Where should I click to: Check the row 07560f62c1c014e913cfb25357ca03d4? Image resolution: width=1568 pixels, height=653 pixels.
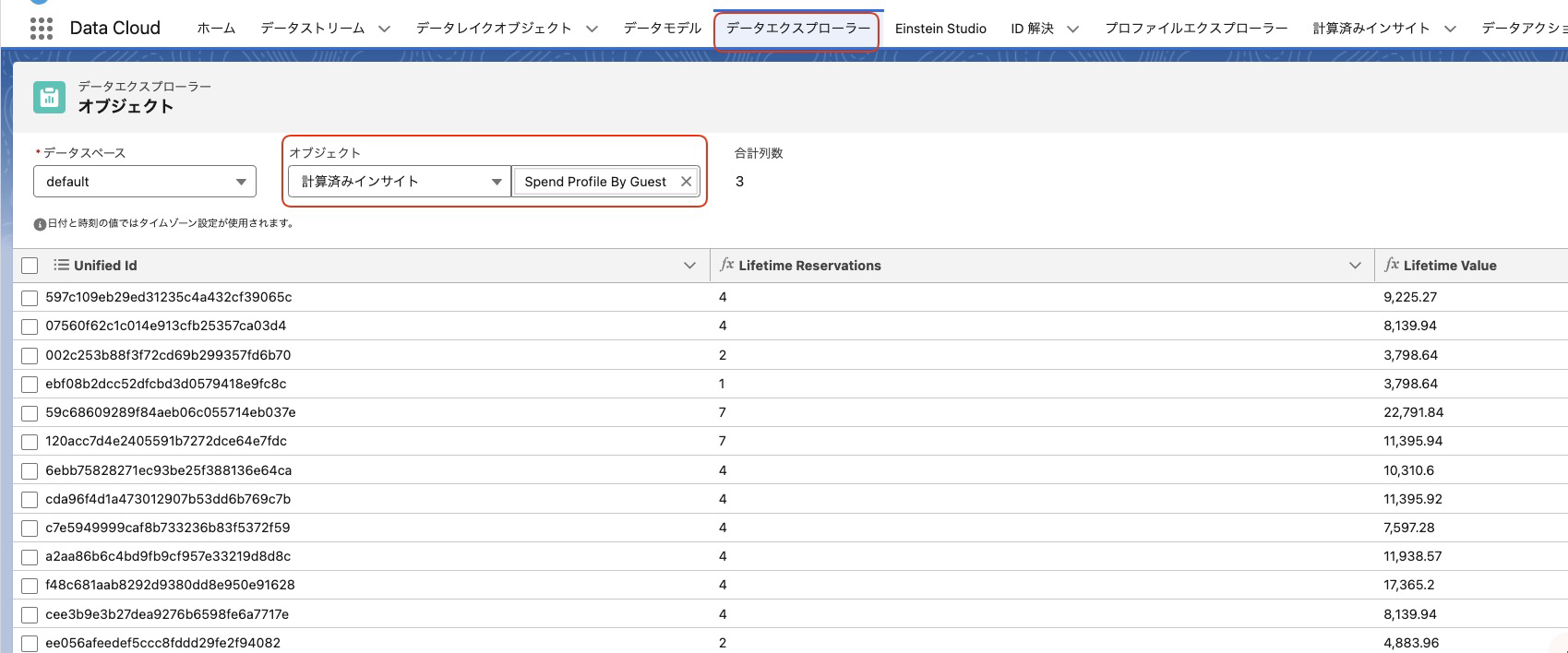pyautogui.click(x=30, y=326)
